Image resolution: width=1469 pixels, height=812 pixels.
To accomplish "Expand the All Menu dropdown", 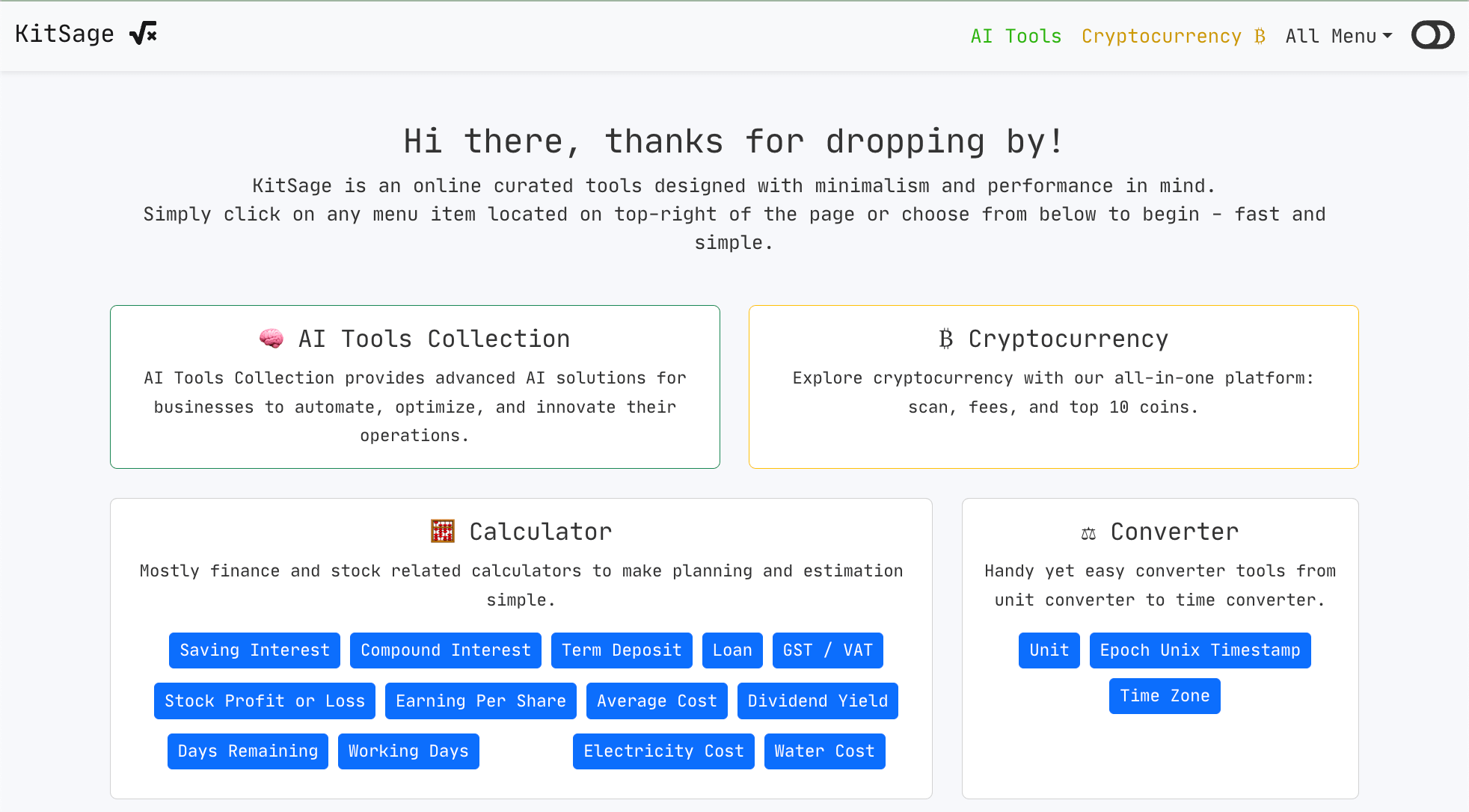I will point(1338,36).
